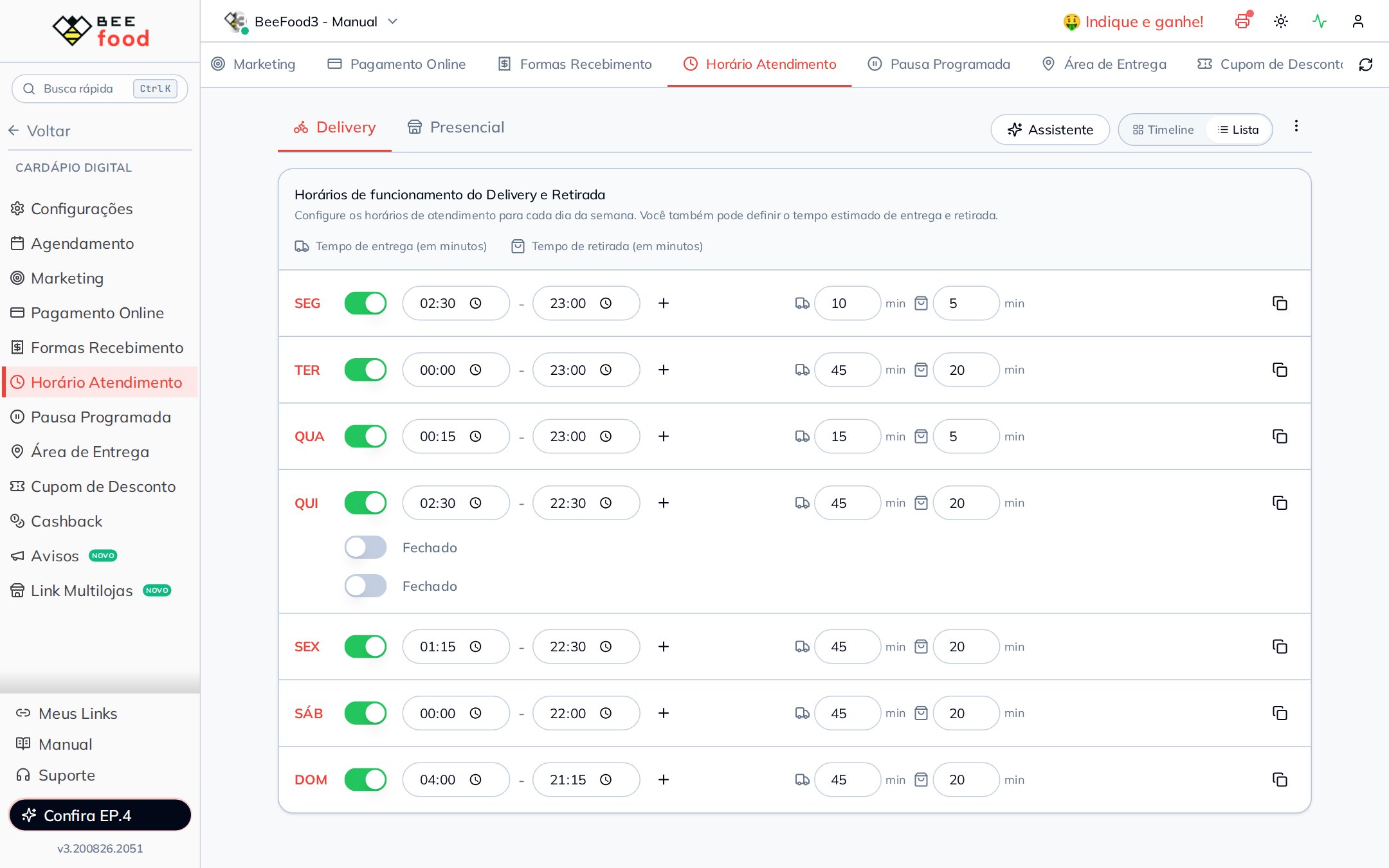1389x868 pixels.
Task: Edit DOM pickup time field 20
Action: point(966,780)
